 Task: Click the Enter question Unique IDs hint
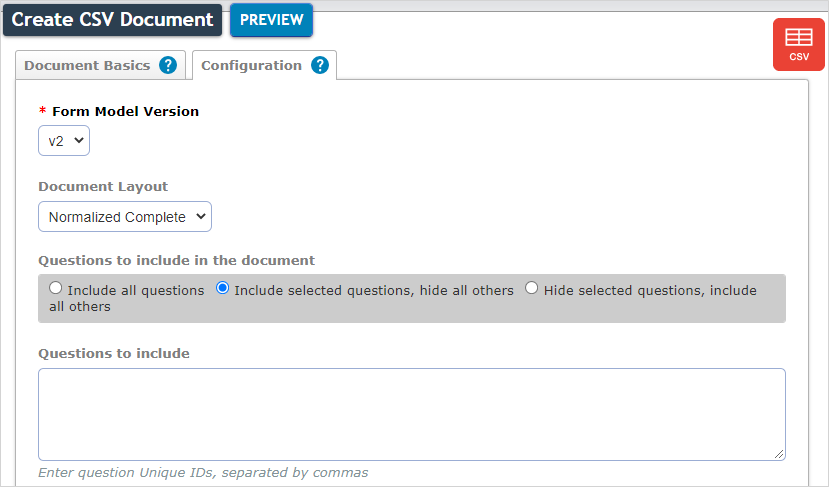203,473
